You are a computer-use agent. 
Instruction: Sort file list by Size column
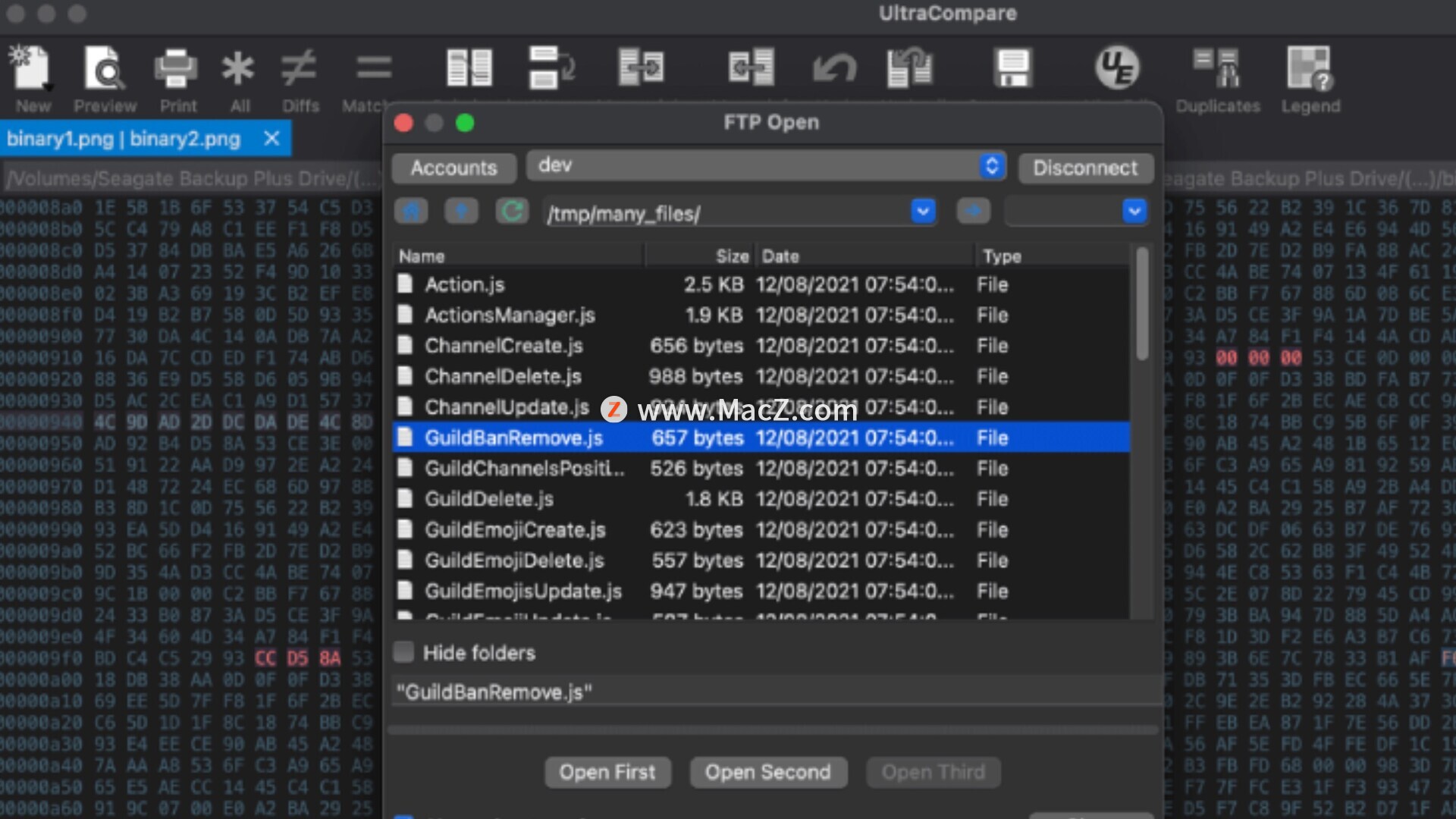tap(698, 256)
